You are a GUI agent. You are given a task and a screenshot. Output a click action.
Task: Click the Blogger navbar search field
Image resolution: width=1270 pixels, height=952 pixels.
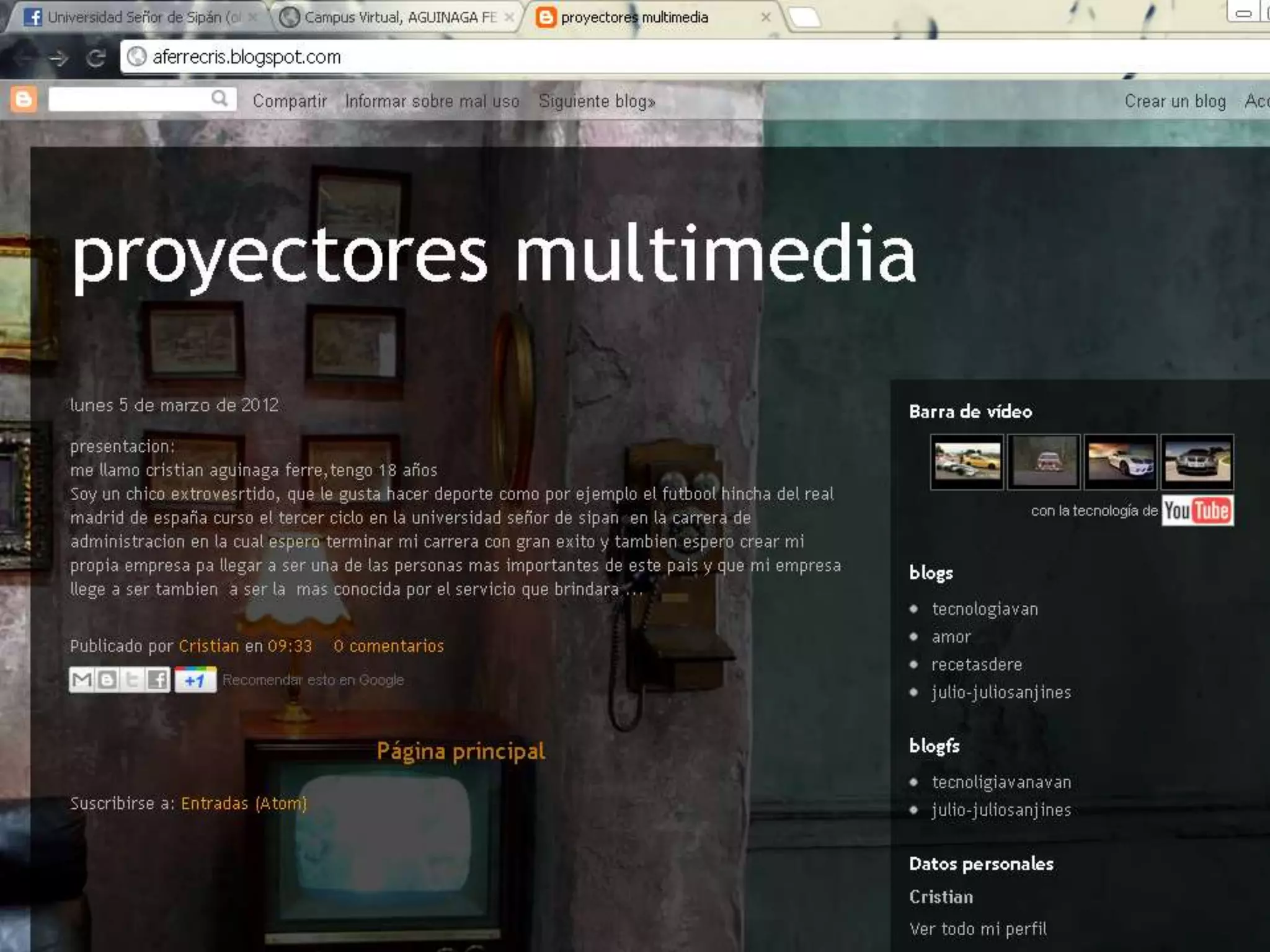[130, 99]
